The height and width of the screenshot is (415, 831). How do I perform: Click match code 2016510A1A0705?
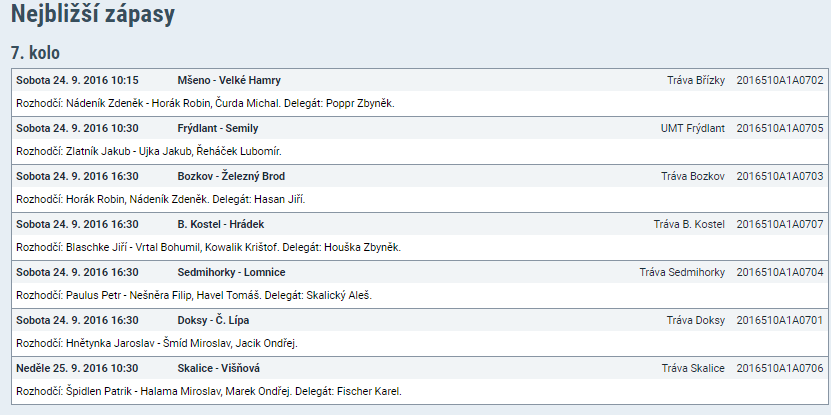point(779,128)
